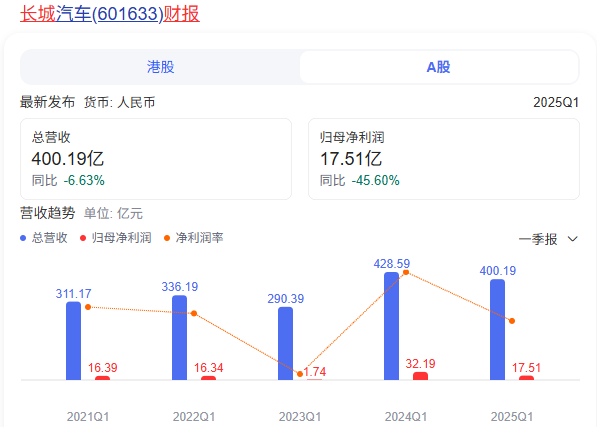Click the 2023Q1 net margin data point
Image resolution: width=597 pixels, height=427 pixels.
click(300, 374)
